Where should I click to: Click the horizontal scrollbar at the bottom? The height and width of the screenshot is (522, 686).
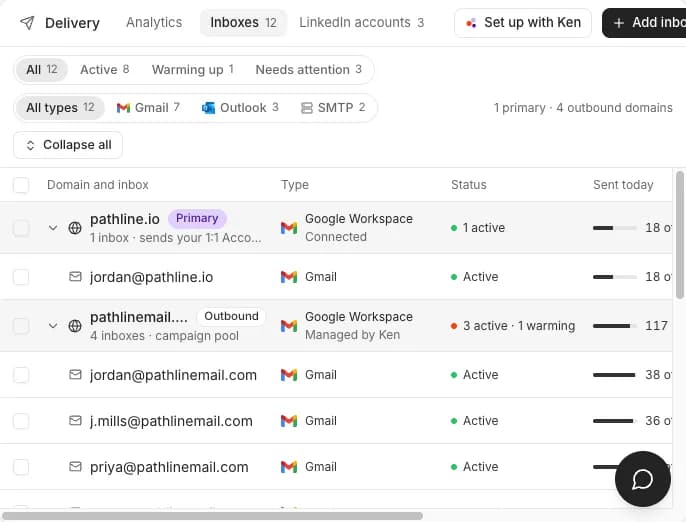[x=212, y=516]
